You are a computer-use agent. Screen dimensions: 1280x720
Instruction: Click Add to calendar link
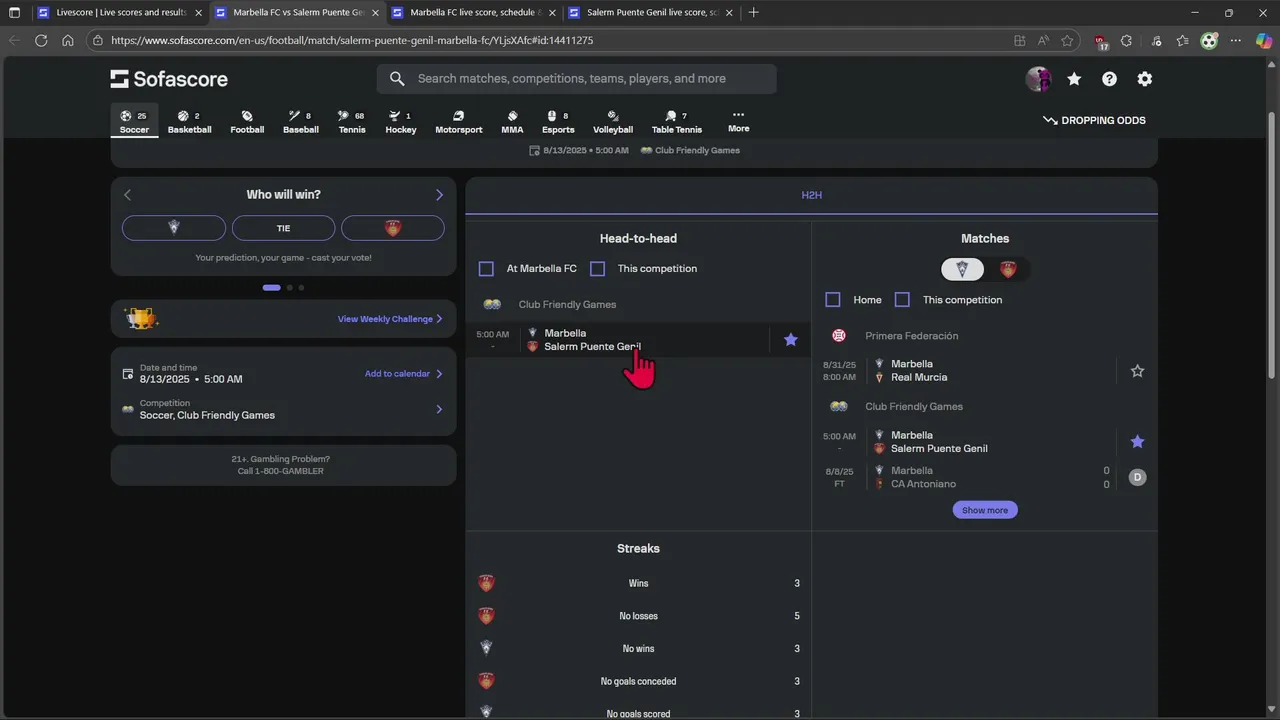[404, 374]
